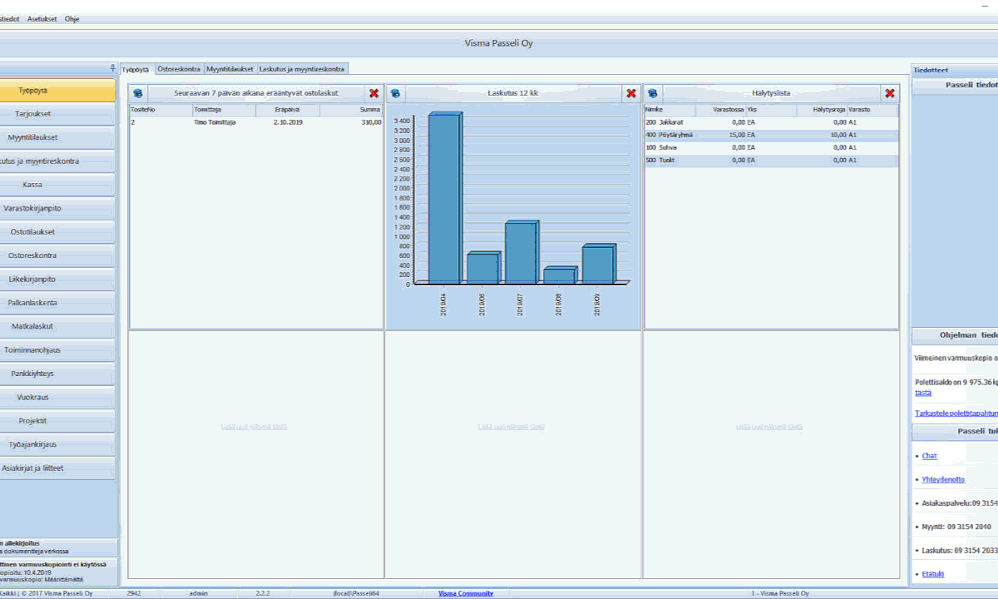
Task: Open Palkanlaskenta from the sidebar
Action: (57, 302)
